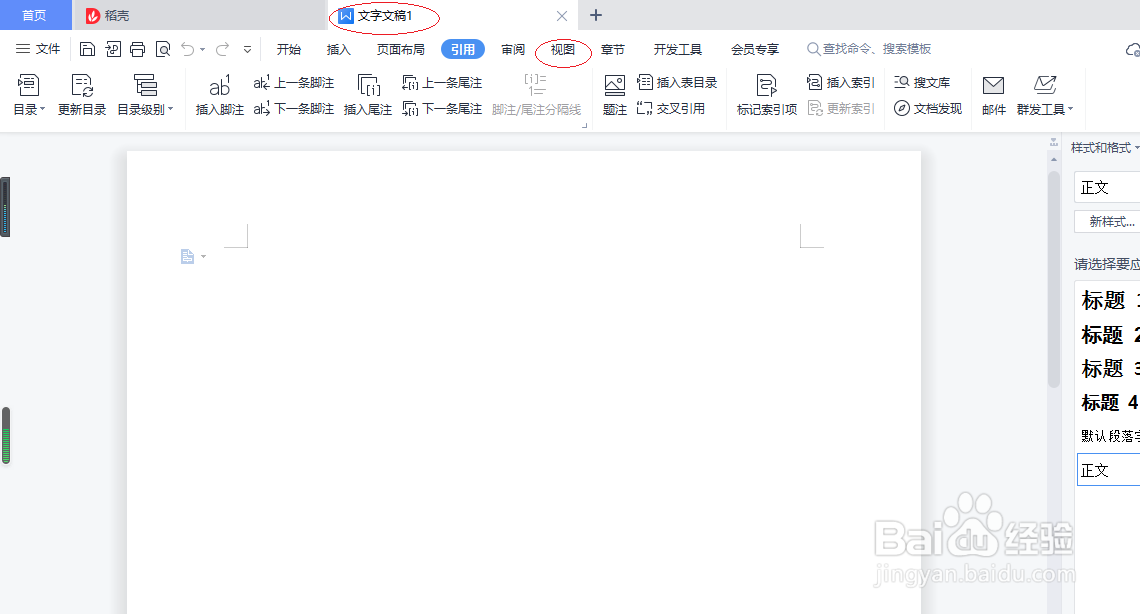
Task: Open the 目录 (Table of Contents) dropdown
Action: click(x=28, y=94)
